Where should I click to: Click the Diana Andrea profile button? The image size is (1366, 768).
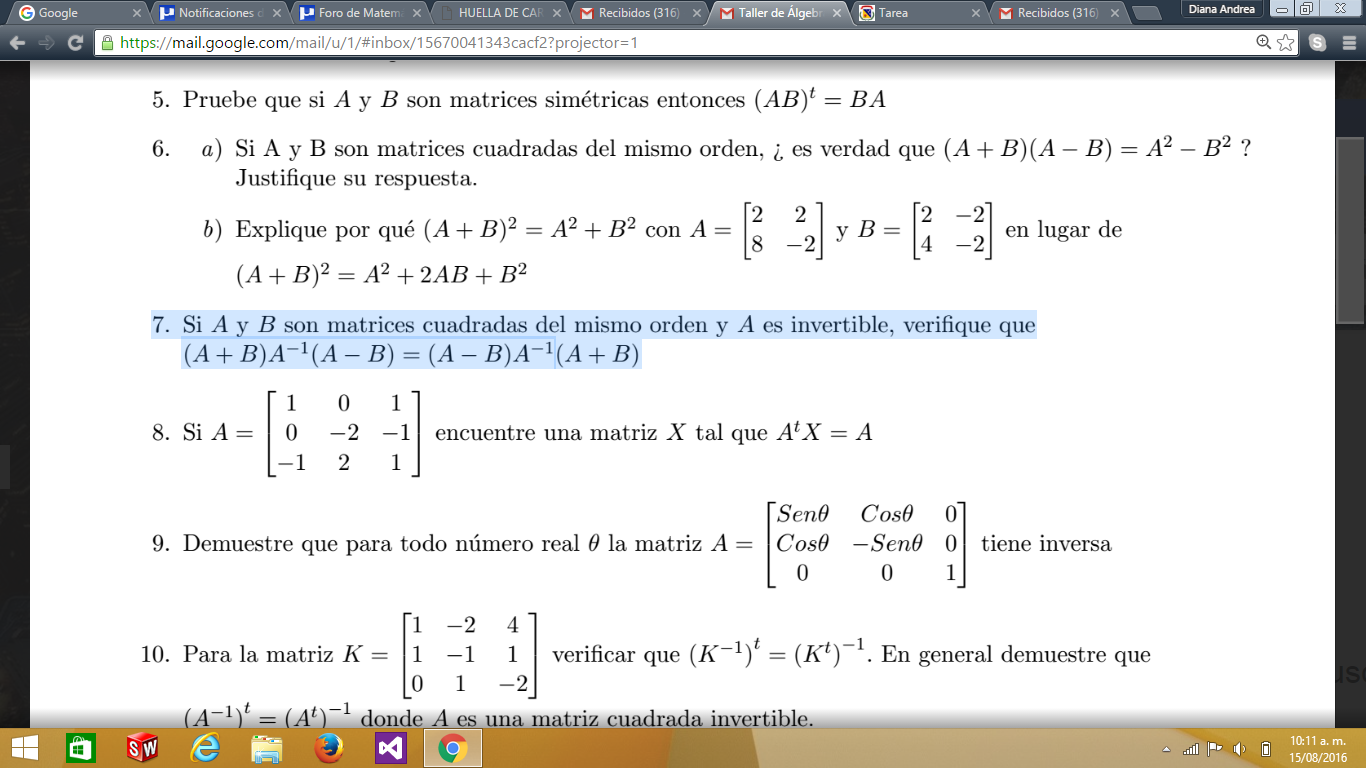1220,9
